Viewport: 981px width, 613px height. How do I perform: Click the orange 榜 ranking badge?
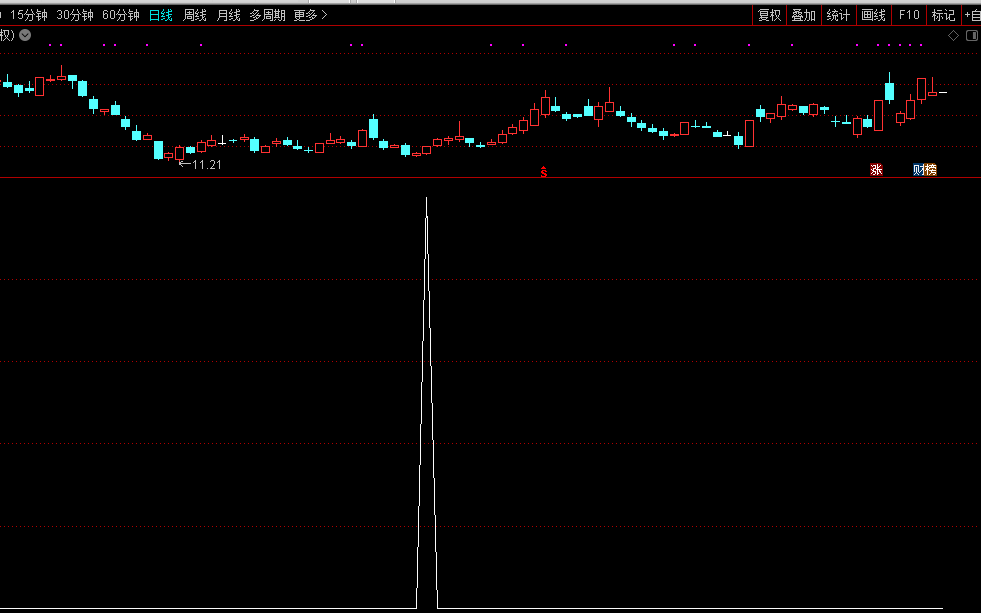click(x=931, y=170)
